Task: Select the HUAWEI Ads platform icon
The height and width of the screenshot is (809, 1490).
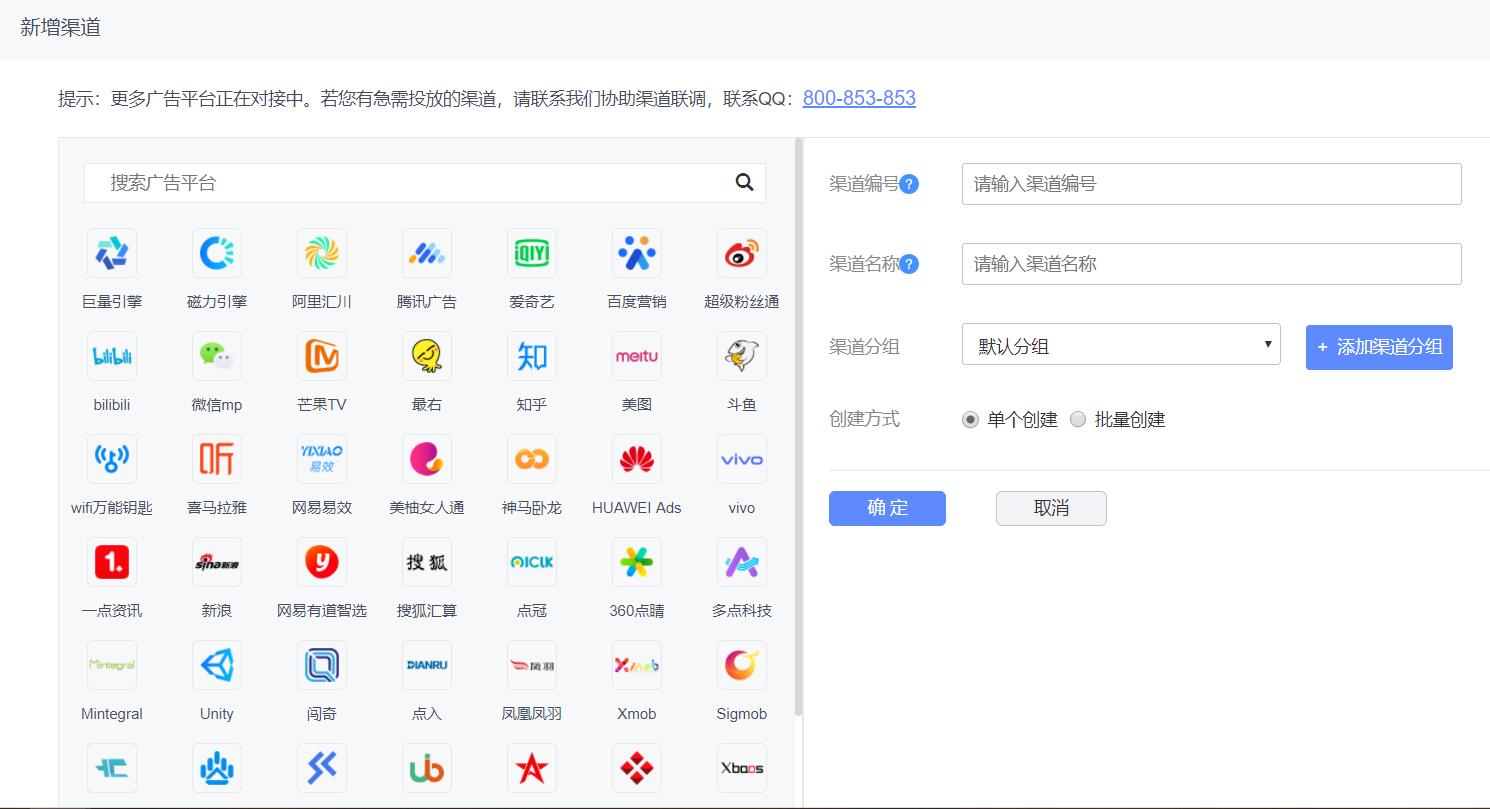Action: (637, 459)
